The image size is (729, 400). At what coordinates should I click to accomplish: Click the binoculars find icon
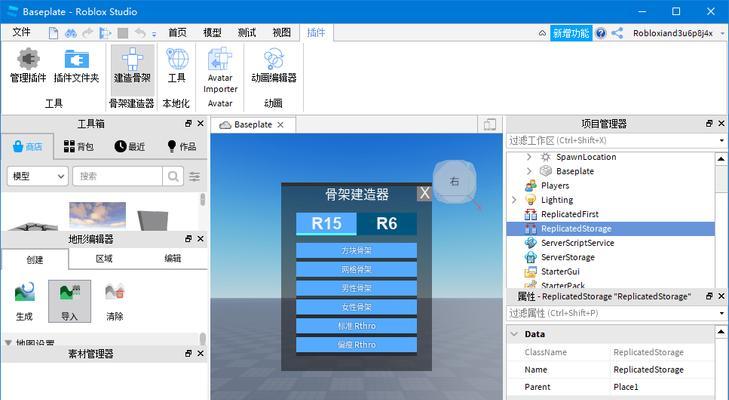tap(71, 33)
